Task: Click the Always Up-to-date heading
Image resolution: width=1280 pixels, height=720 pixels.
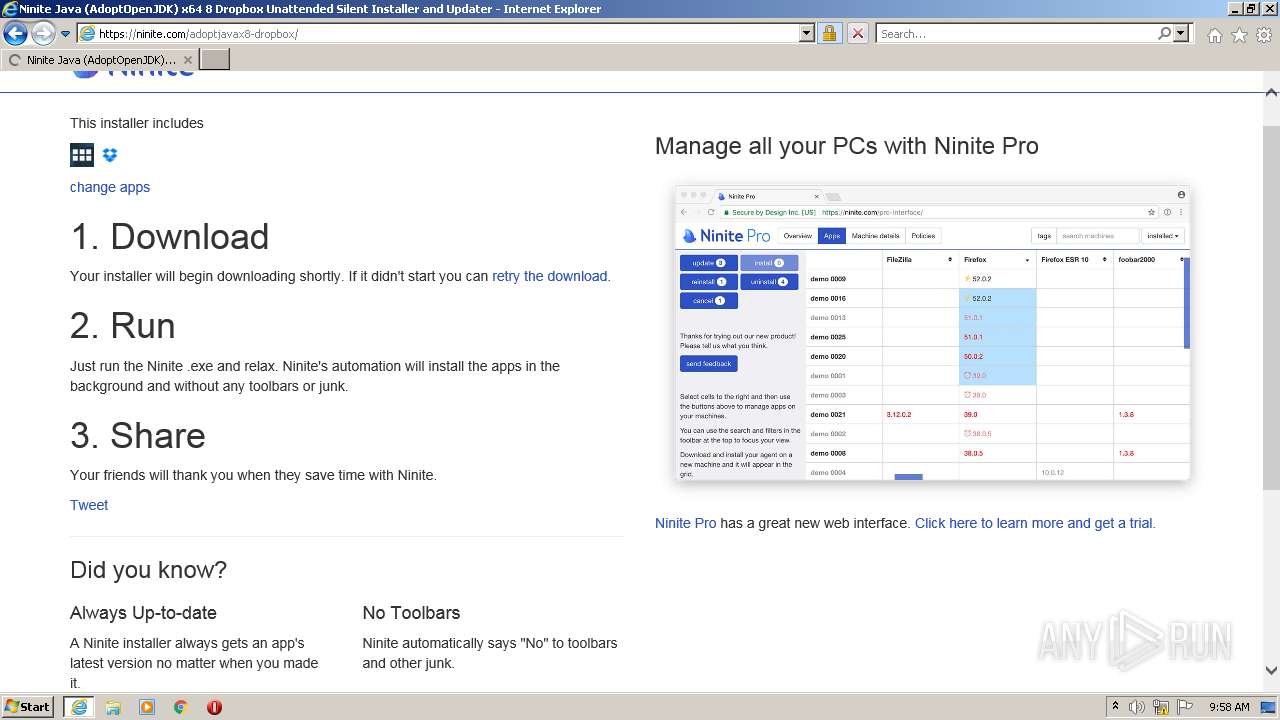Action: click(x=143, y=612)
